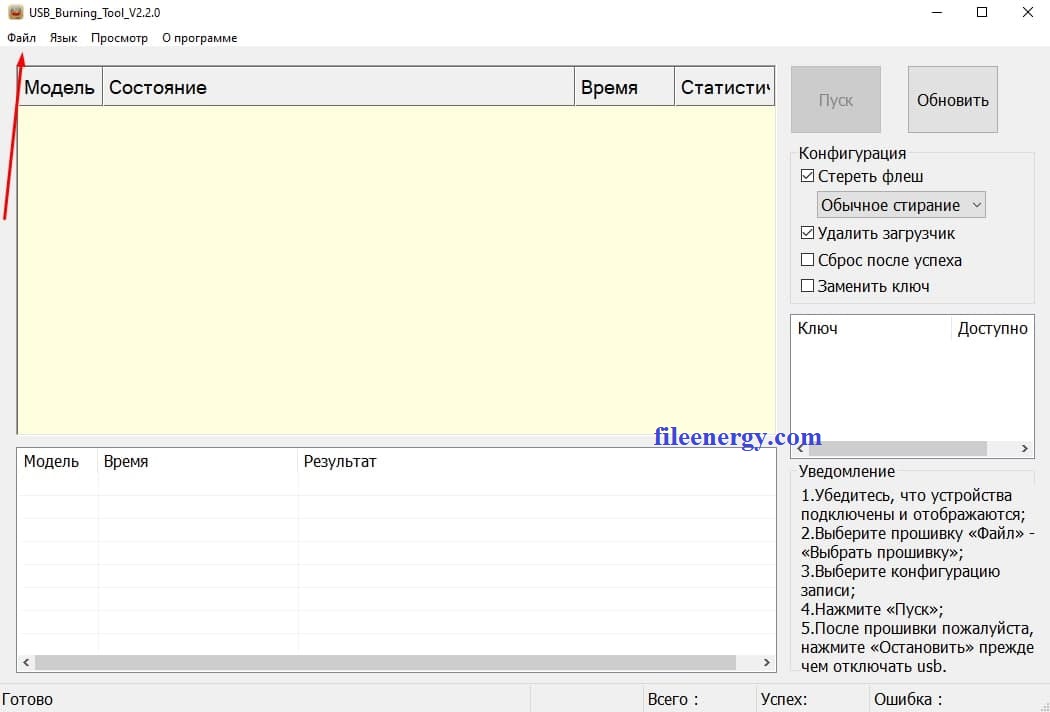The image size is (1050, 712).
Task: Enable the Сброс после успеха checkbox
Action: click(808, 260)
